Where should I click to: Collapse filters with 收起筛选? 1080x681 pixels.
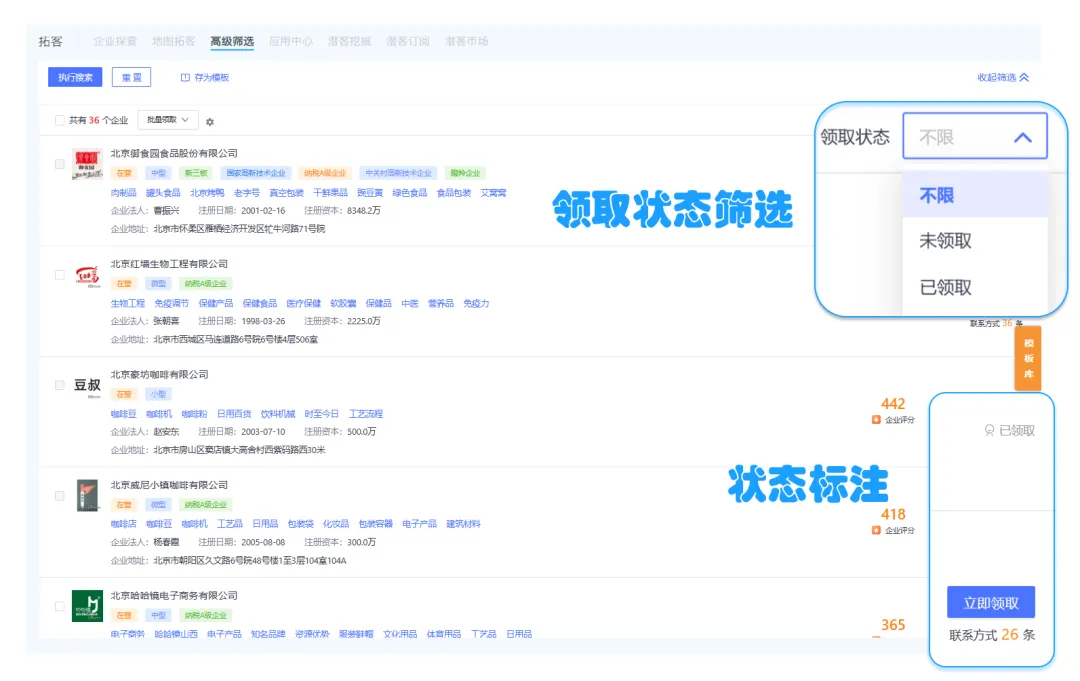pos(1002,77)
